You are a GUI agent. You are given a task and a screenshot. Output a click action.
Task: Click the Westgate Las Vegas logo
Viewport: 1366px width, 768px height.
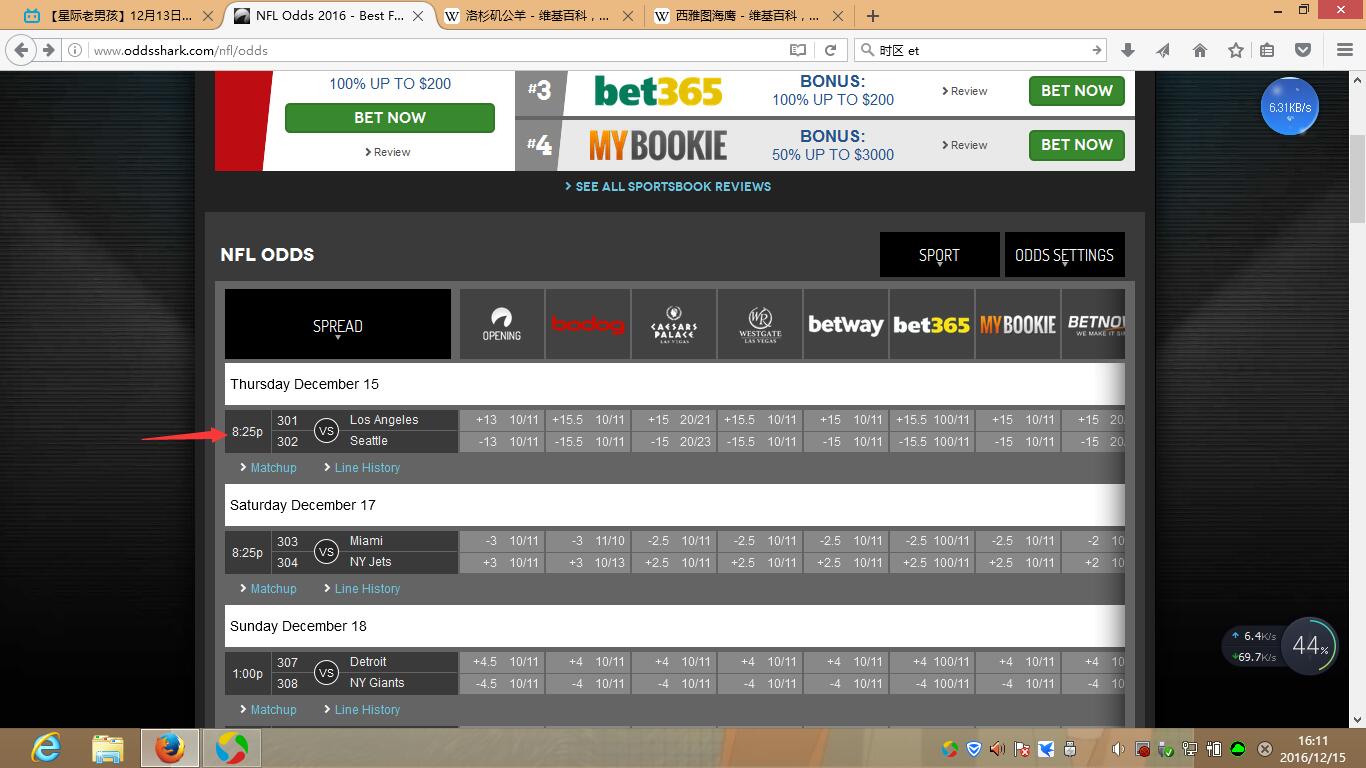click(x=760, y=325)
